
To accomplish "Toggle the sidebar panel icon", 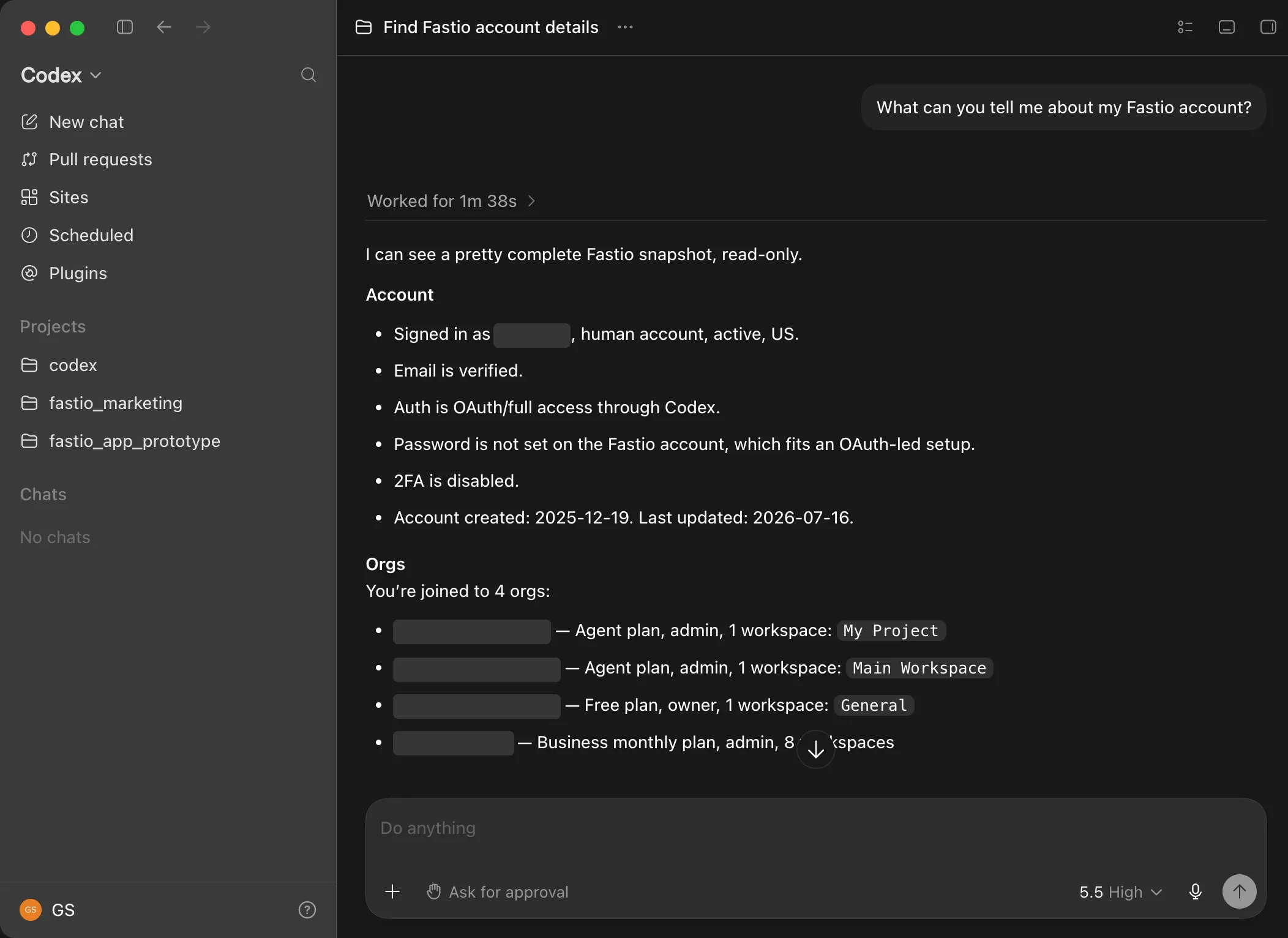I will click(125, 27).
